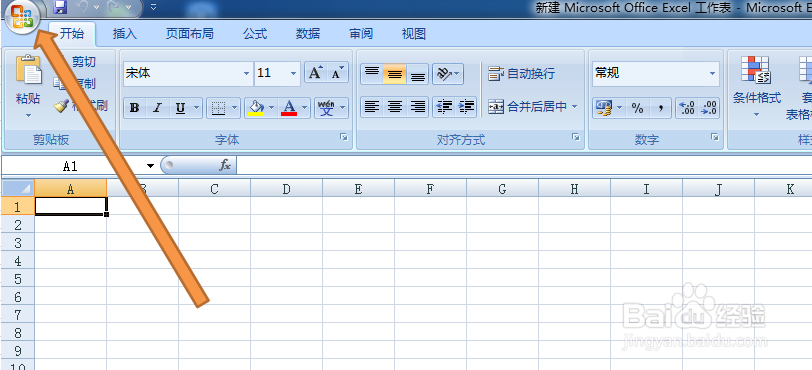Open 页面布局 Page Layout tab
This screenshot has width=812, height=370.
pos(190,34)
